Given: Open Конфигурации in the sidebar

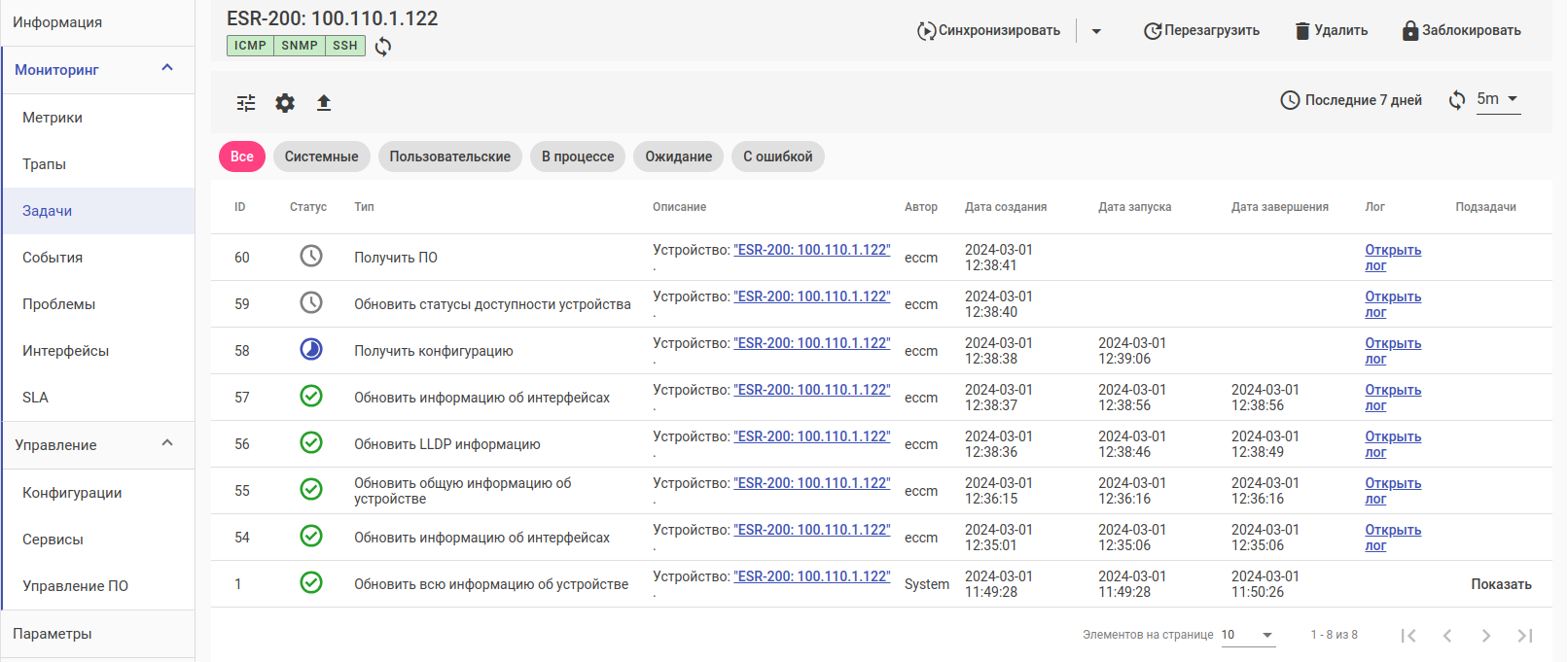Looking at the screenshot, I should pos(72,493).
